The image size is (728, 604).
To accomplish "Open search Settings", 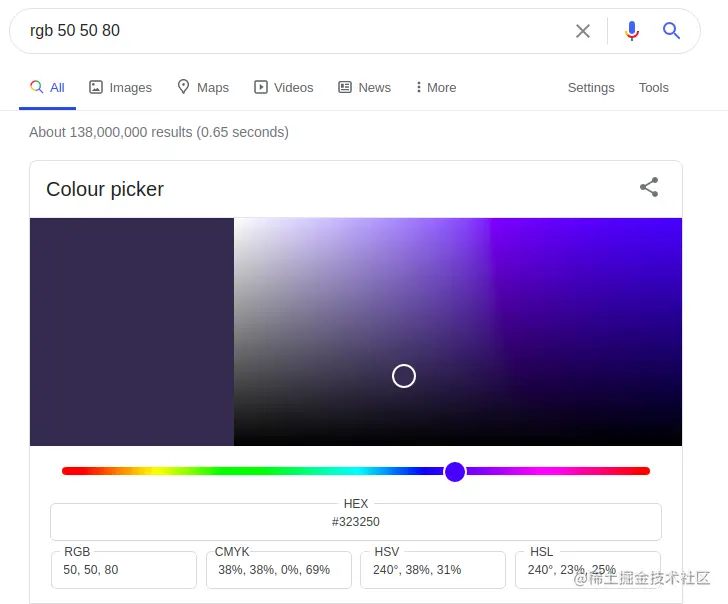I will [591, 87].
